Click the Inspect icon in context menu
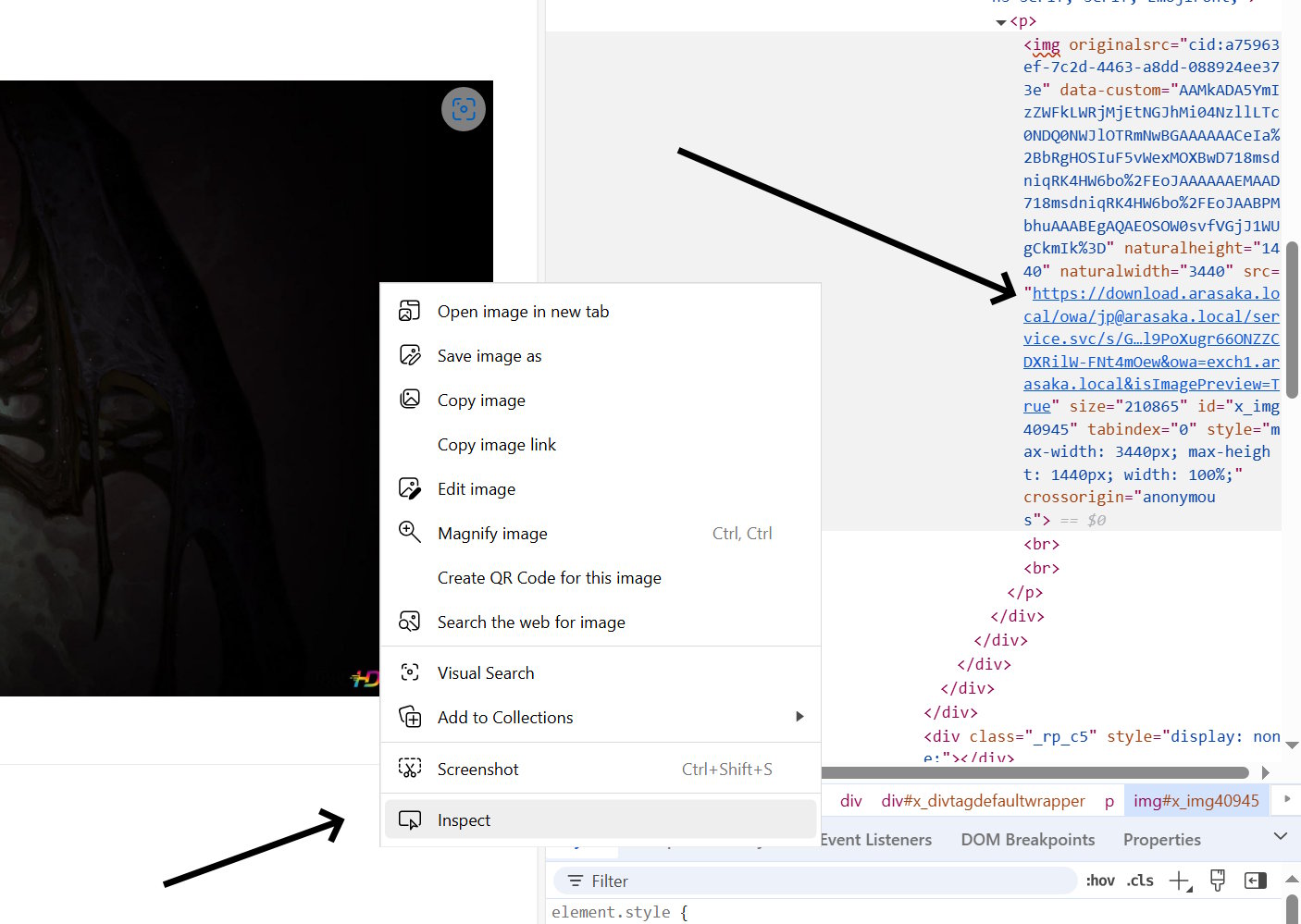Image resolution: width=1301 pixels, height=924 pixels. click(409, 820)
